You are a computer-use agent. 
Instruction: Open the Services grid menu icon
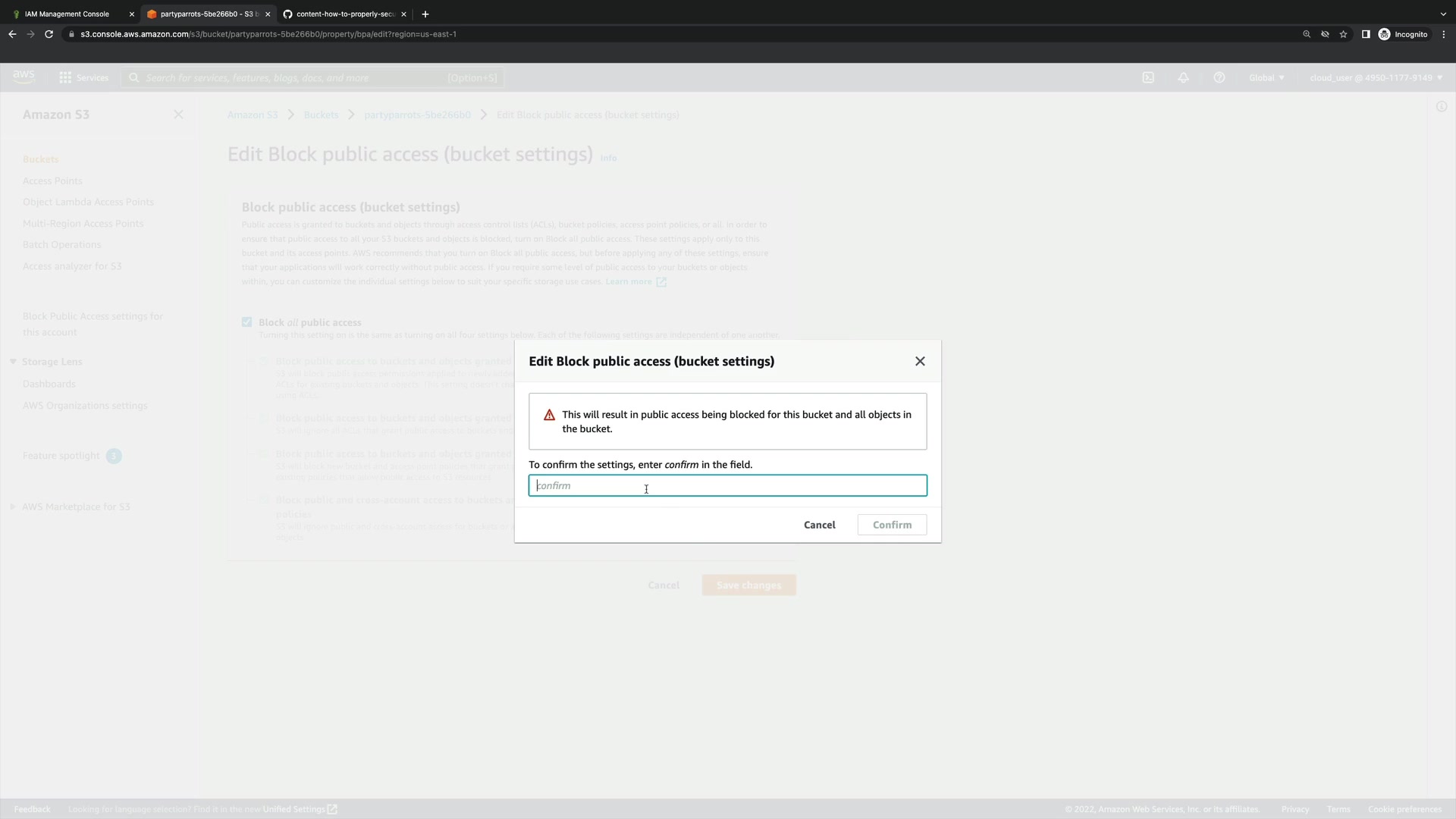click(x=65, y=77)
